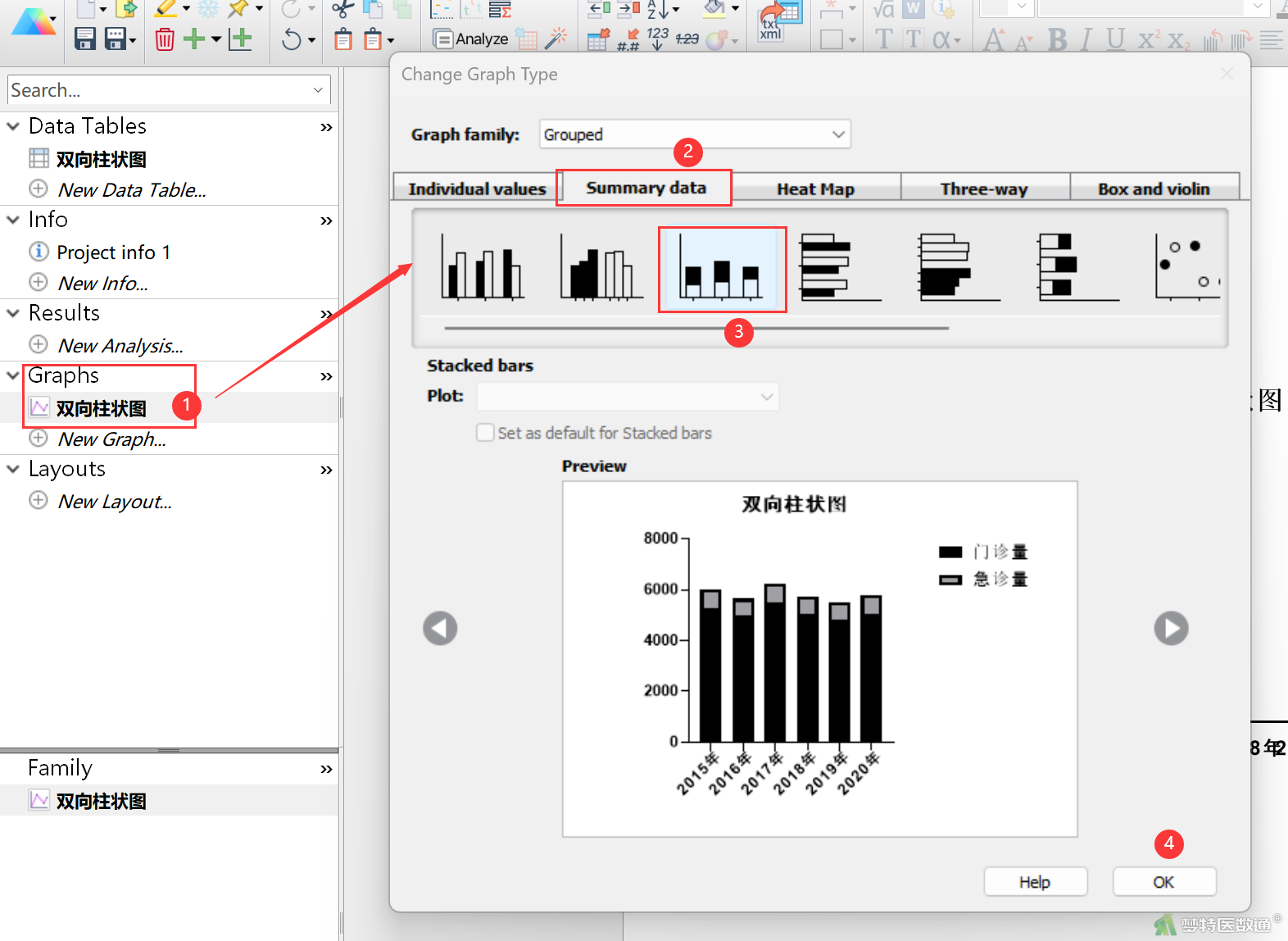1288x941 pixels.
Task: Delete sheet with red trash icon
Action: click(x=165, y=39)
